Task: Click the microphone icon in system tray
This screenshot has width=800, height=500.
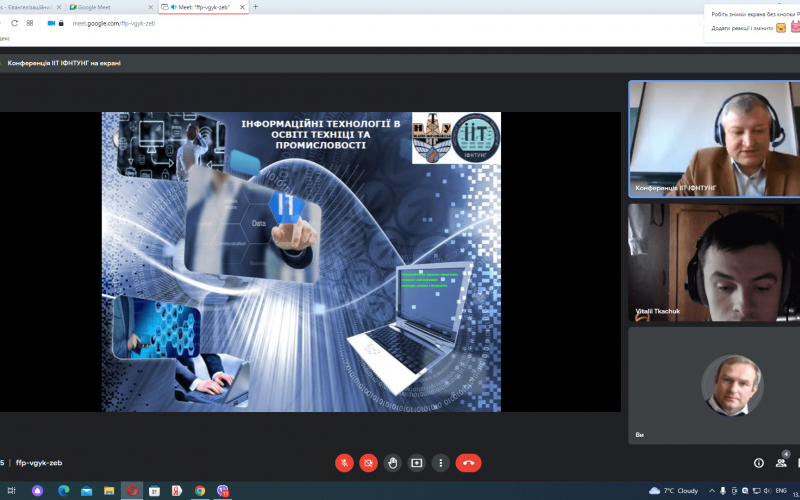Action: [x=723, y=491]
